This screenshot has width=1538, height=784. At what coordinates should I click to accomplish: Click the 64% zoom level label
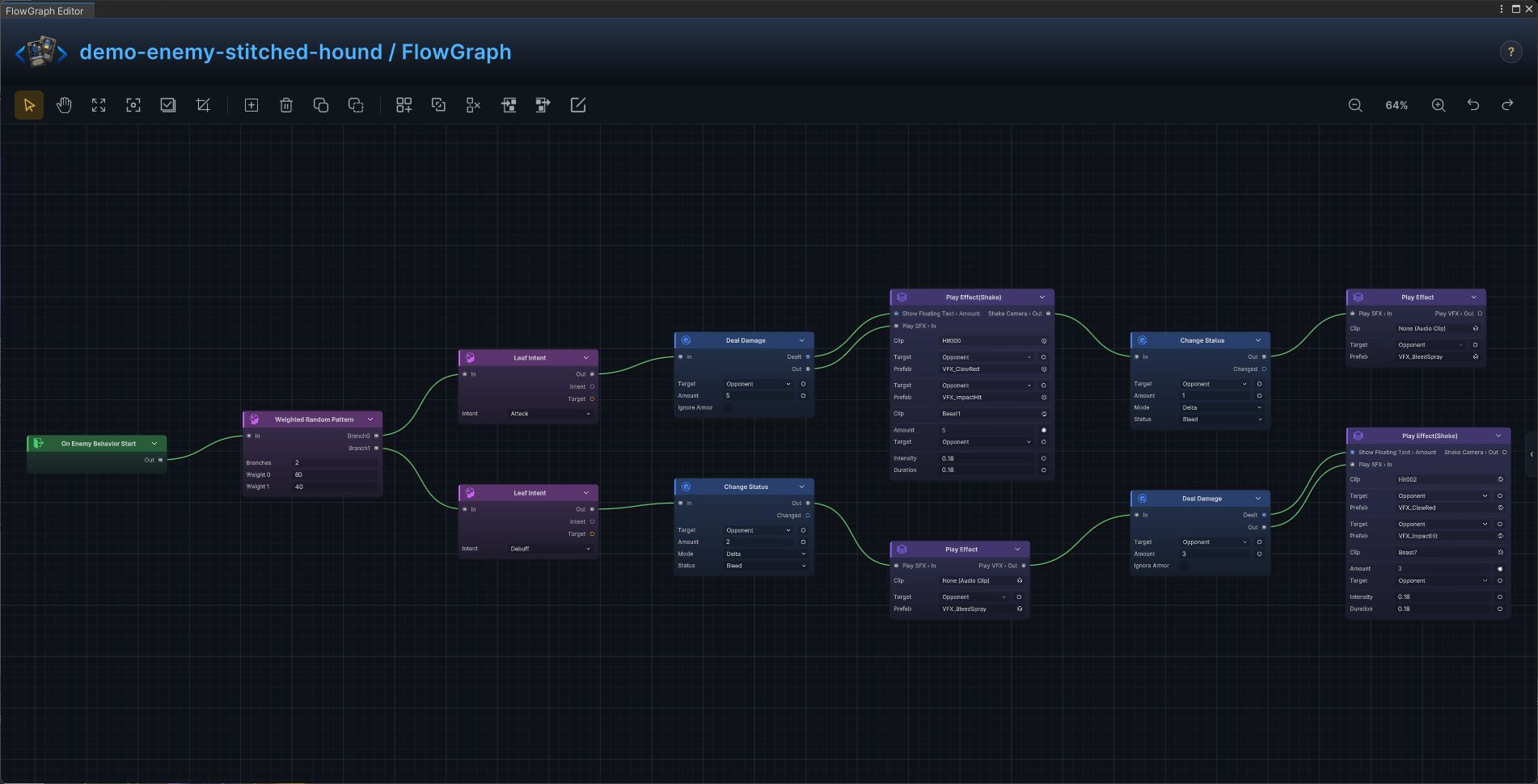coord(1396,105)
